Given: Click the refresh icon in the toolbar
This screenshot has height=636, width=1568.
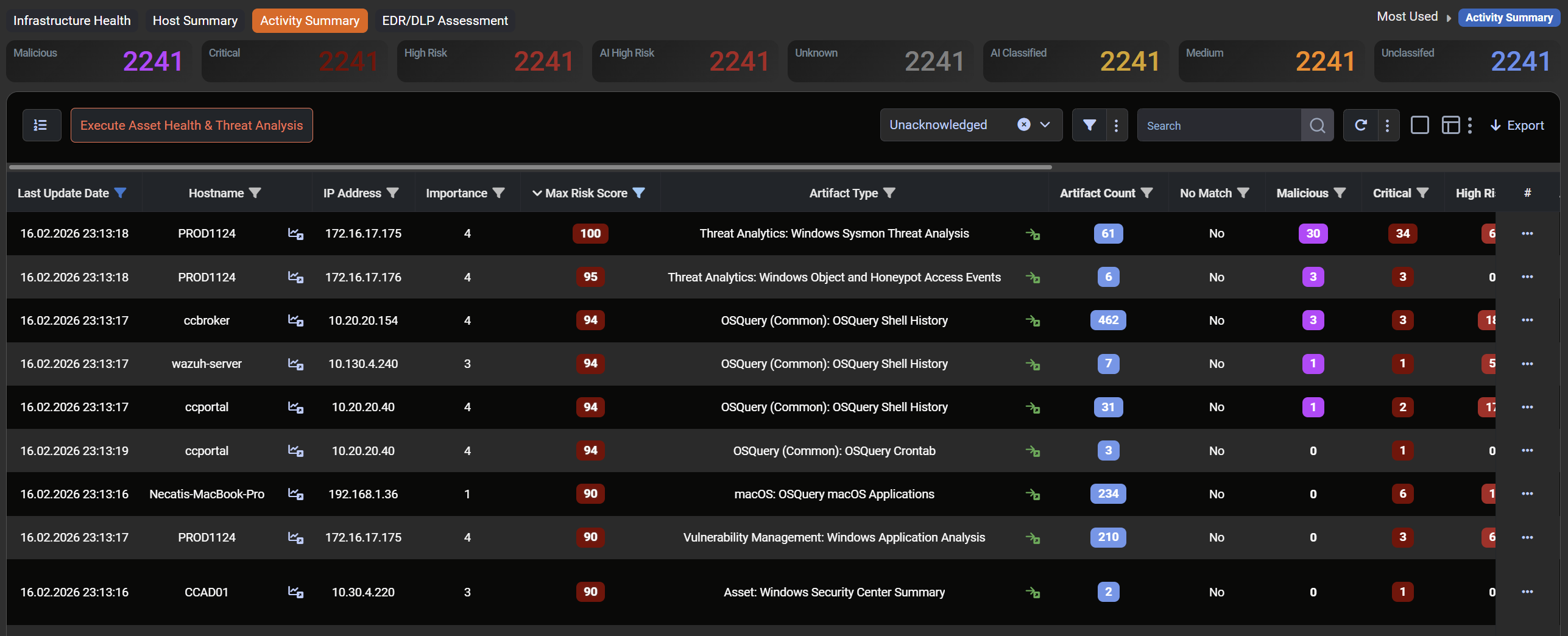Looking at the screenshot, I should tap(1360, 125).
